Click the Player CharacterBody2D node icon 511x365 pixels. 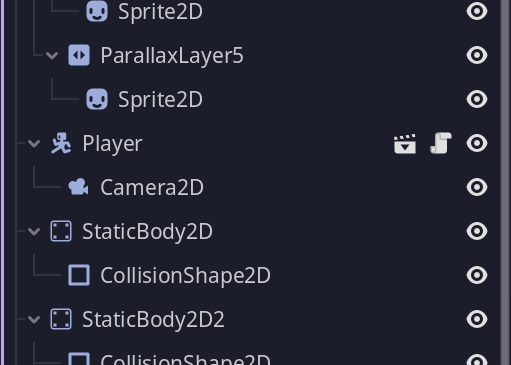point(61,143)
